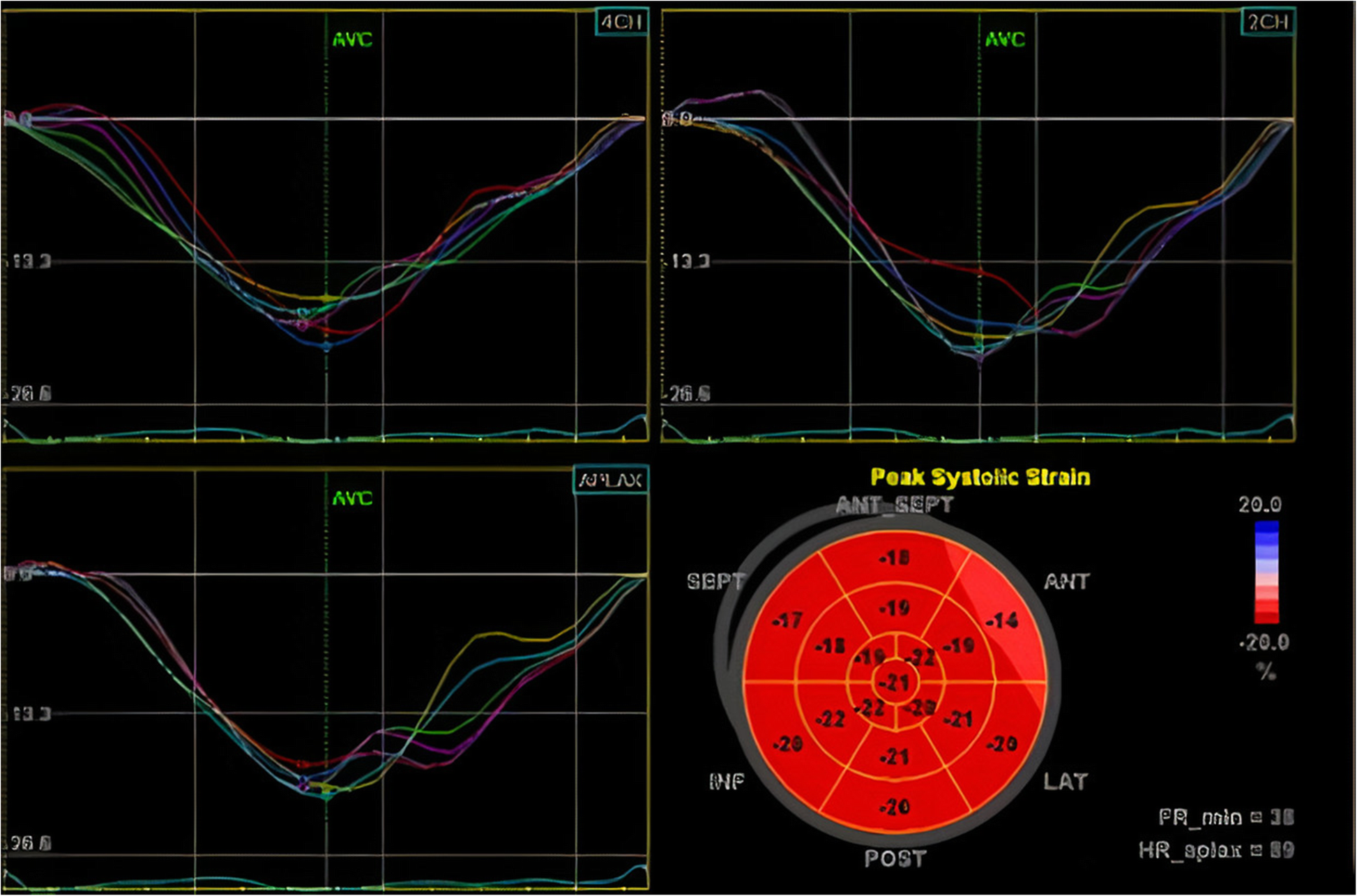The image size is (1357, 896).
Task: Click the AVC marker in the APLAX chart
Action: (x=352, y=498)
